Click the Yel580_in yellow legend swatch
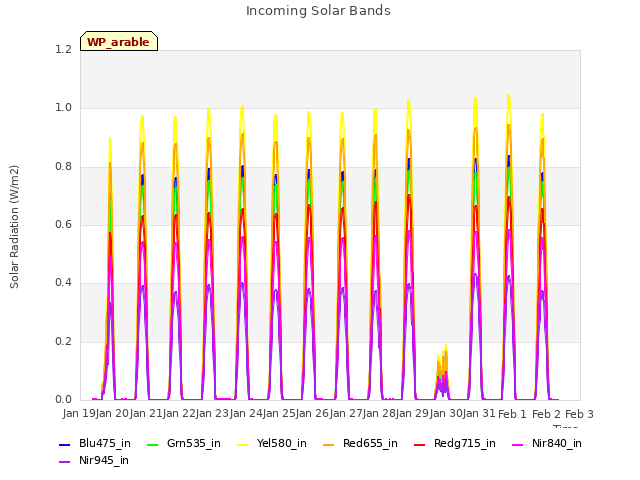The image size is (640, 480). [x=242, y=444]
